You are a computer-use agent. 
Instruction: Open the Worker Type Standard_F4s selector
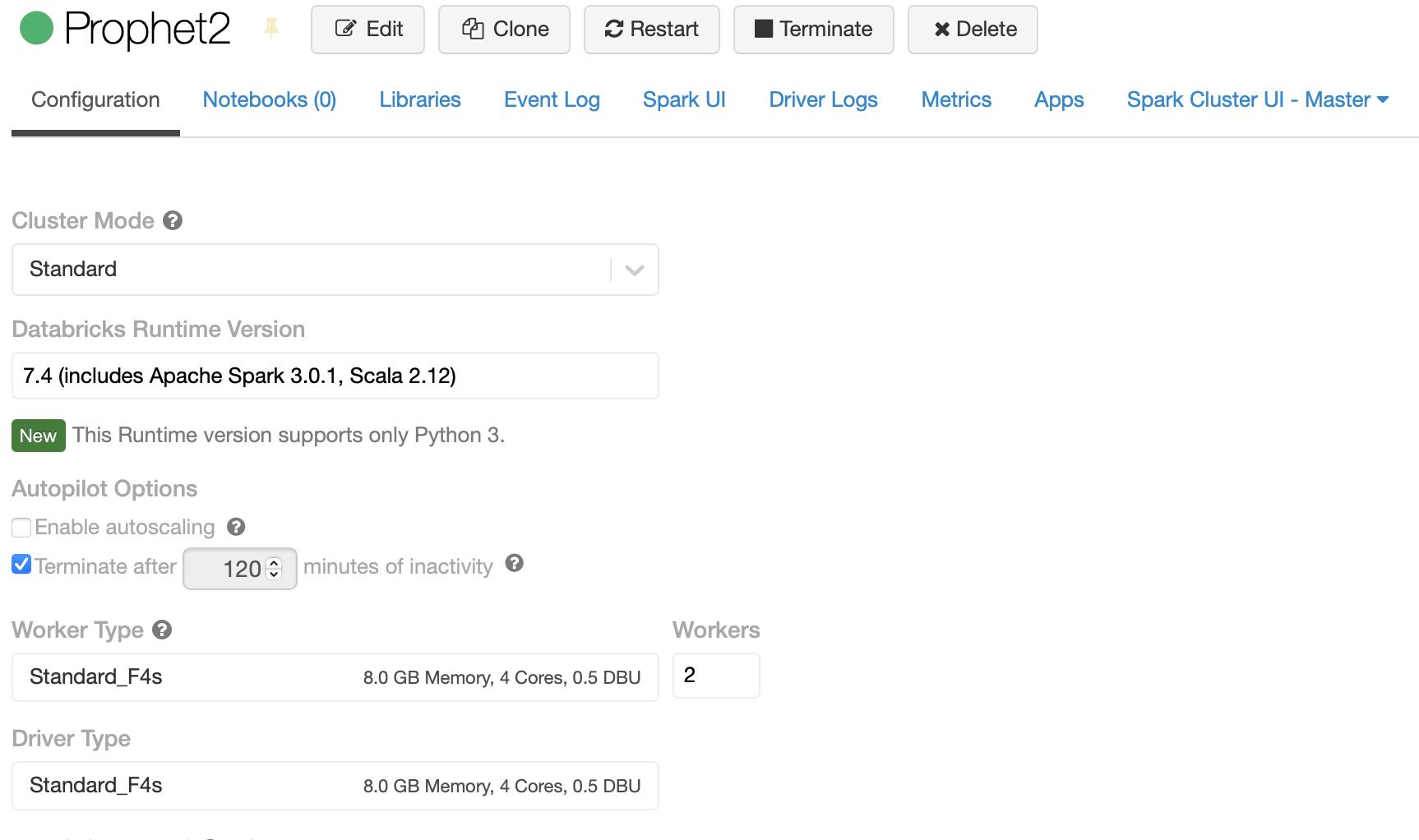[x=335, y=677]
